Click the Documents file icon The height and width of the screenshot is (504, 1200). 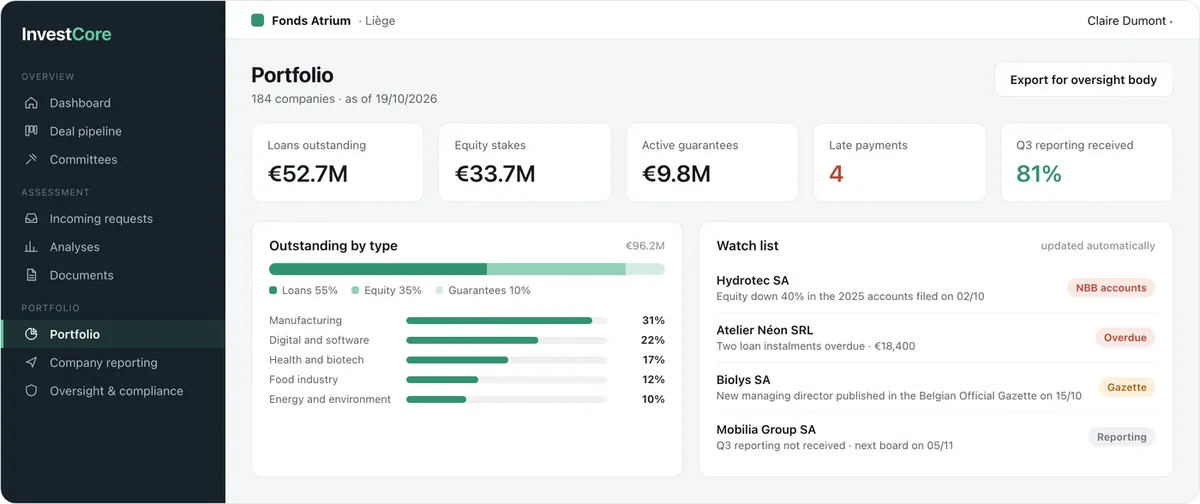point(31,275)
